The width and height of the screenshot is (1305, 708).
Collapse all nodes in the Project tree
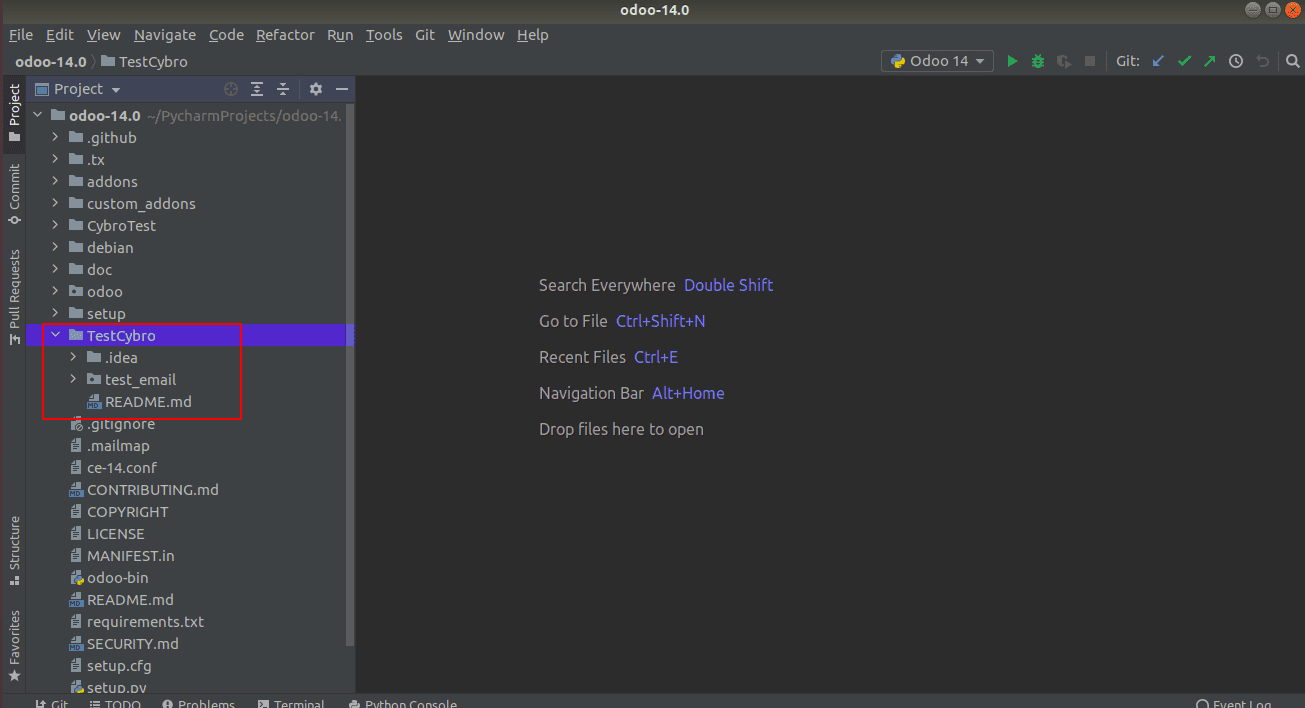(281, 89)
